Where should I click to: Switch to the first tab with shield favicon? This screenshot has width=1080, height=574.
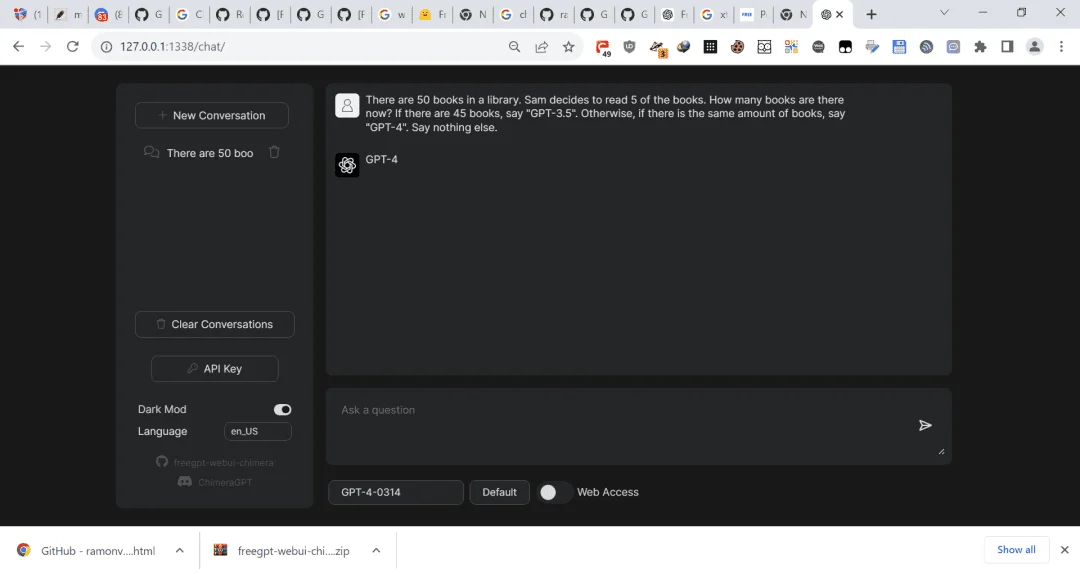pyautogui.click(x=26, y=14)
